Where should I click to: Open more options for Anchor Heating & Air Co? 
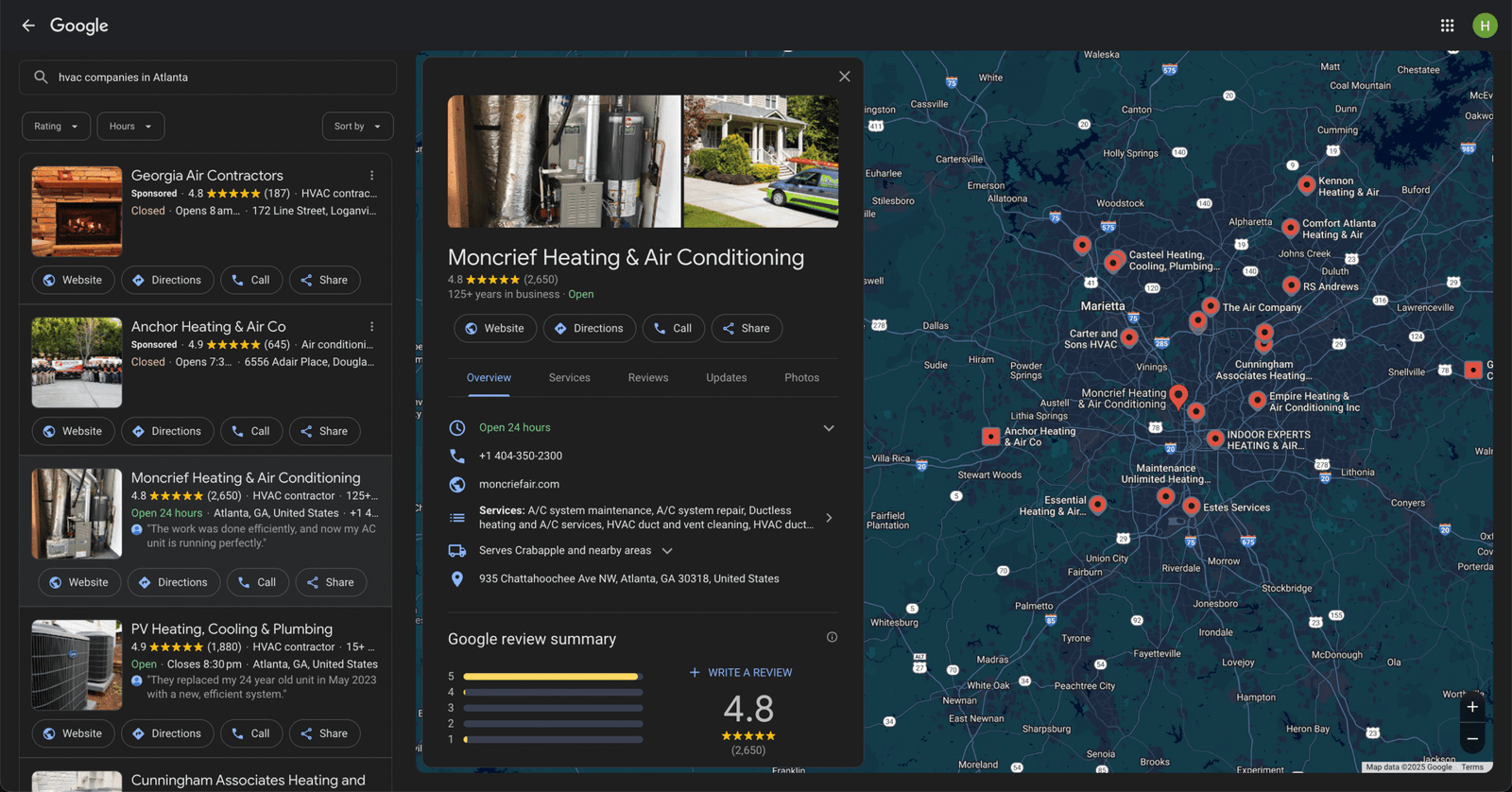pos(371,327)
